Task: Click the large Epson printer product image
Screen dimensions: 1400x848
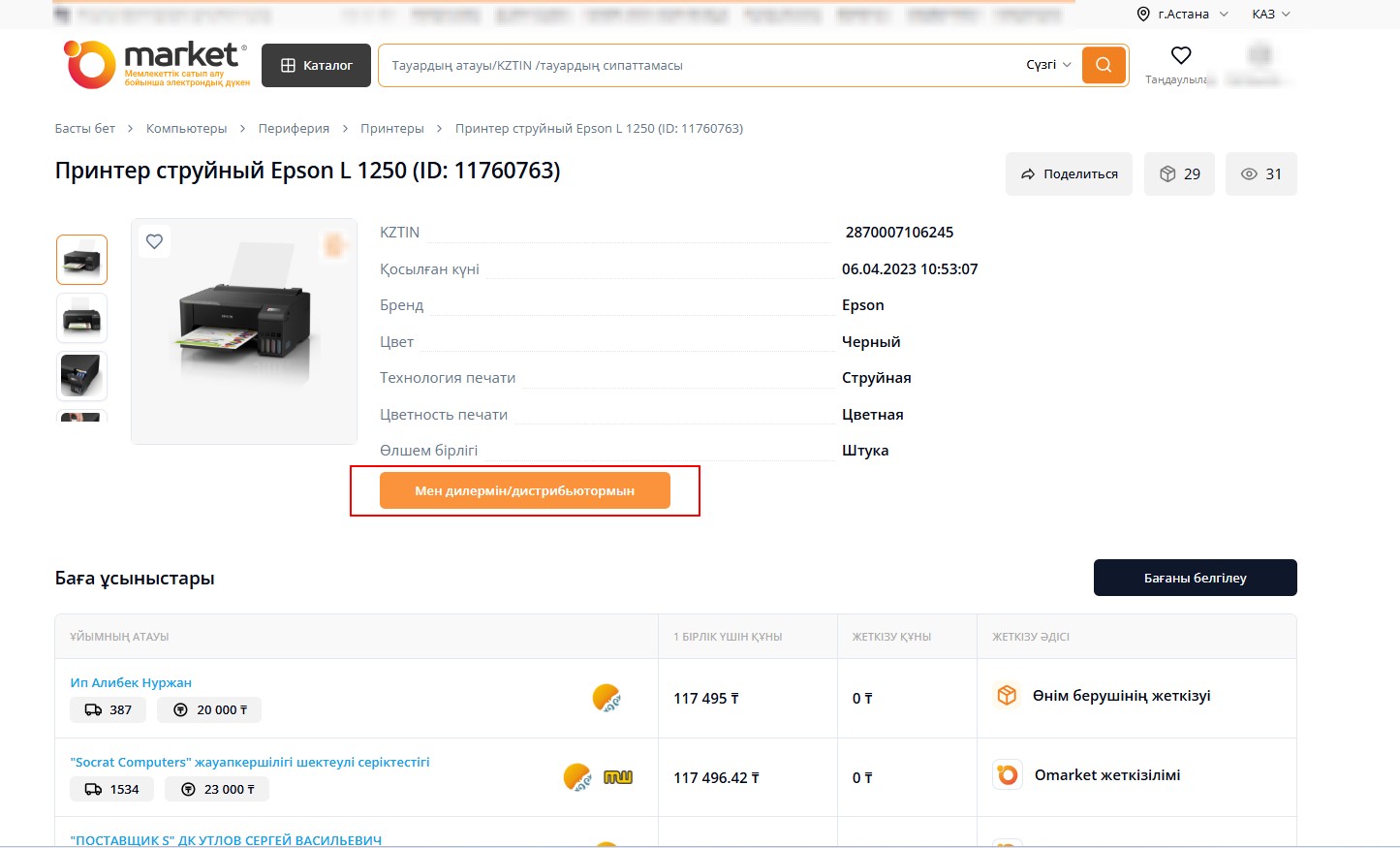Action: pos(244,331)
